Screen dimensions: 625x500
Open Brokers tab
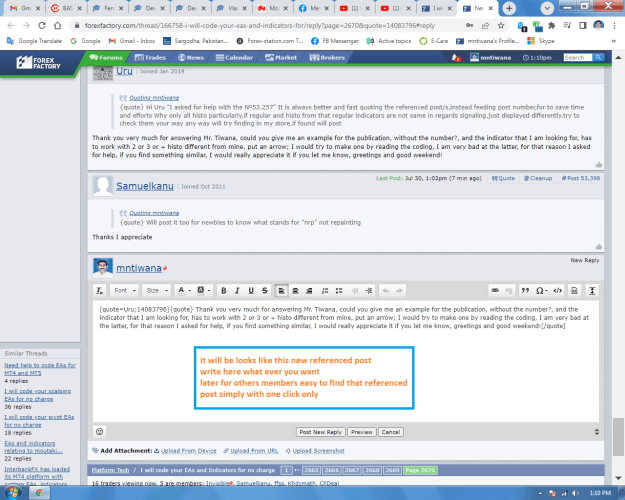tap(327, 57)
